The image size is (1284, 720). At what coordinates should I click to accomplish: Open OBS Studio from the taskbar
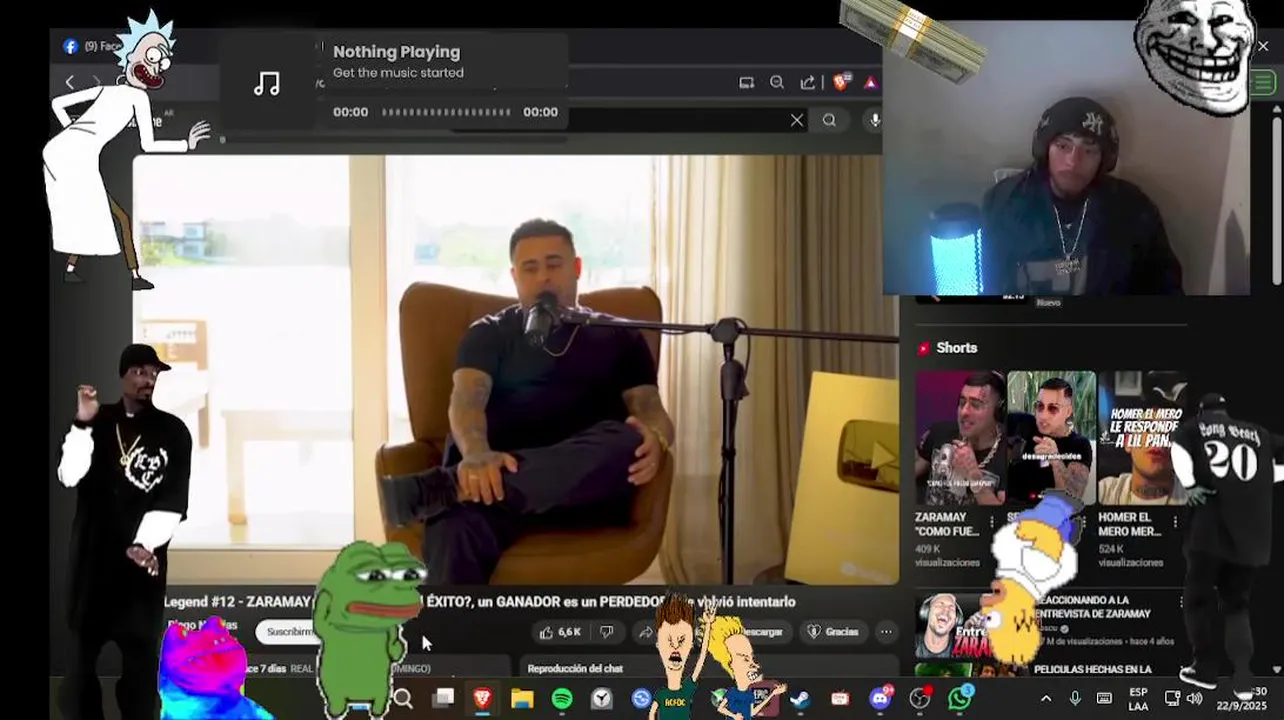coord(920,698)
